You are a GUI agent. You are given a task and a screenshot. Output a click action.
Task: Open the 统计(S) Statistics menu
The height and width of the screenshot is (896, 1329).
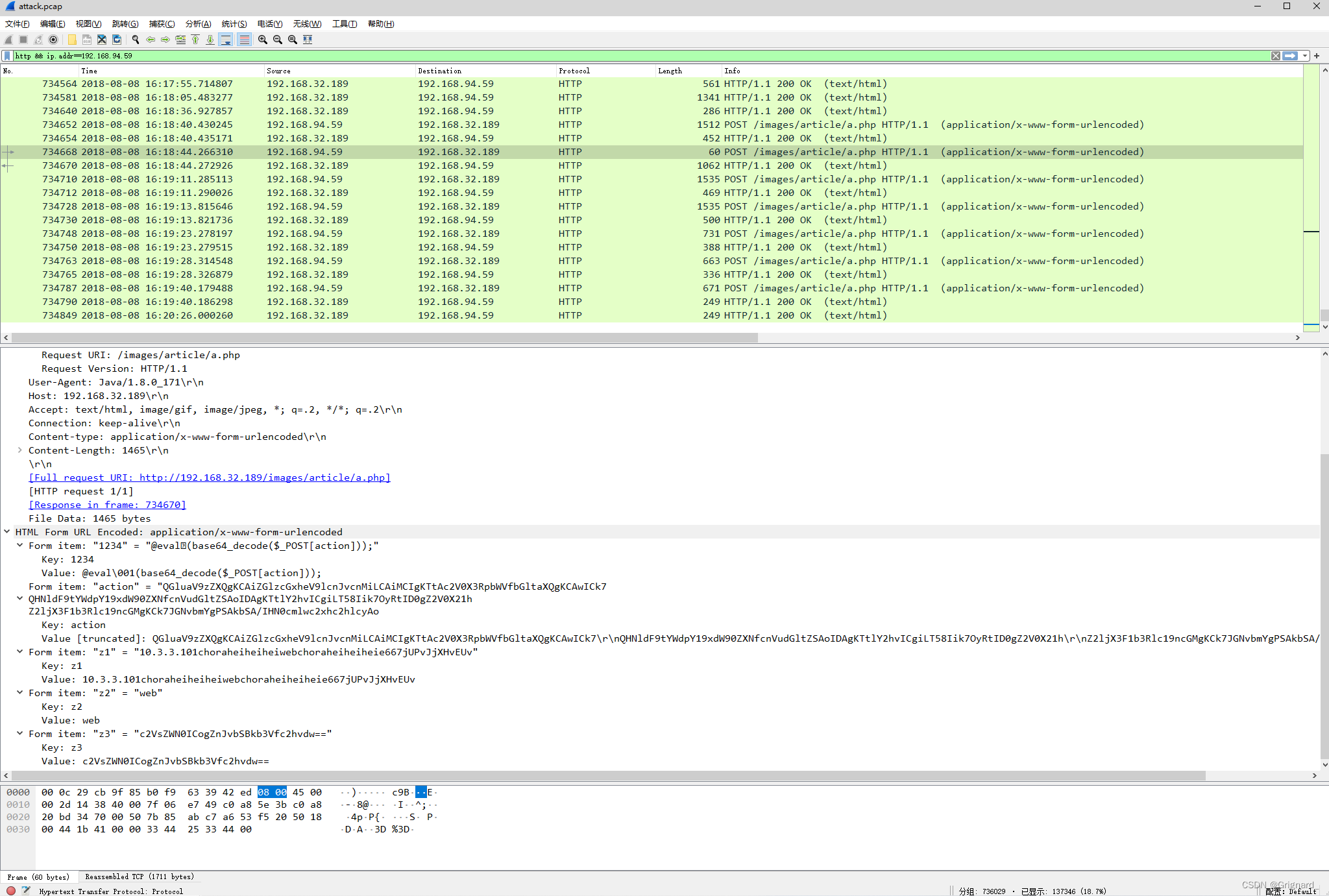[234, 24]
